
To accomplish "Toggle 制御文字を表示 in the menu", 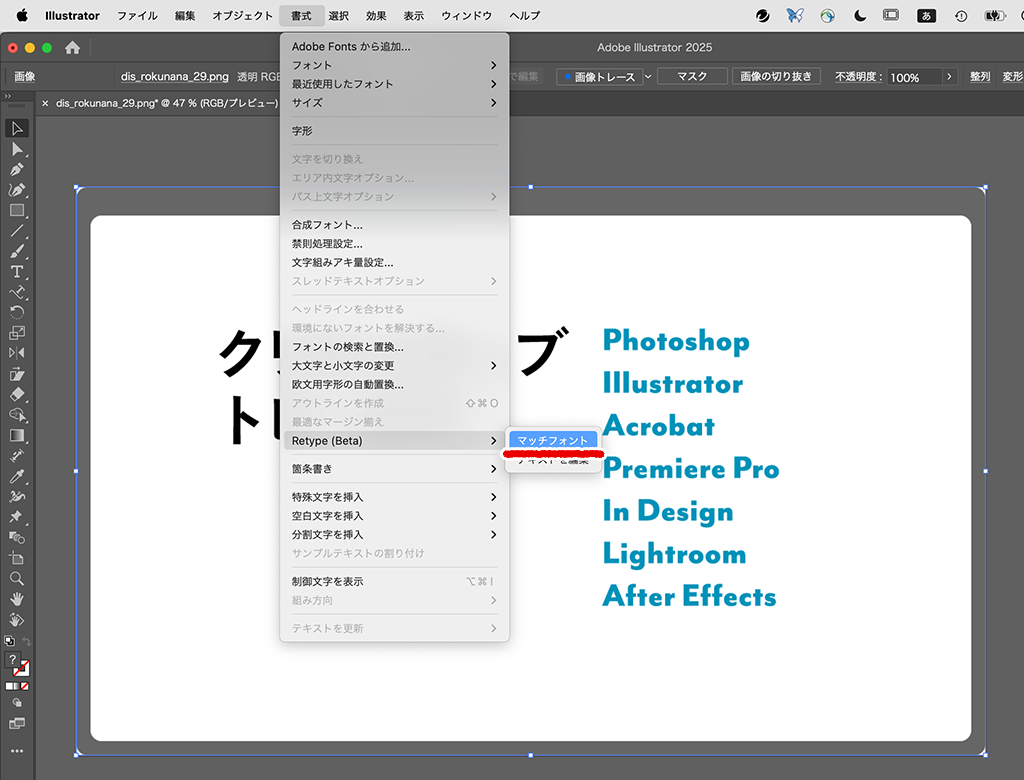I will [394, 581].
